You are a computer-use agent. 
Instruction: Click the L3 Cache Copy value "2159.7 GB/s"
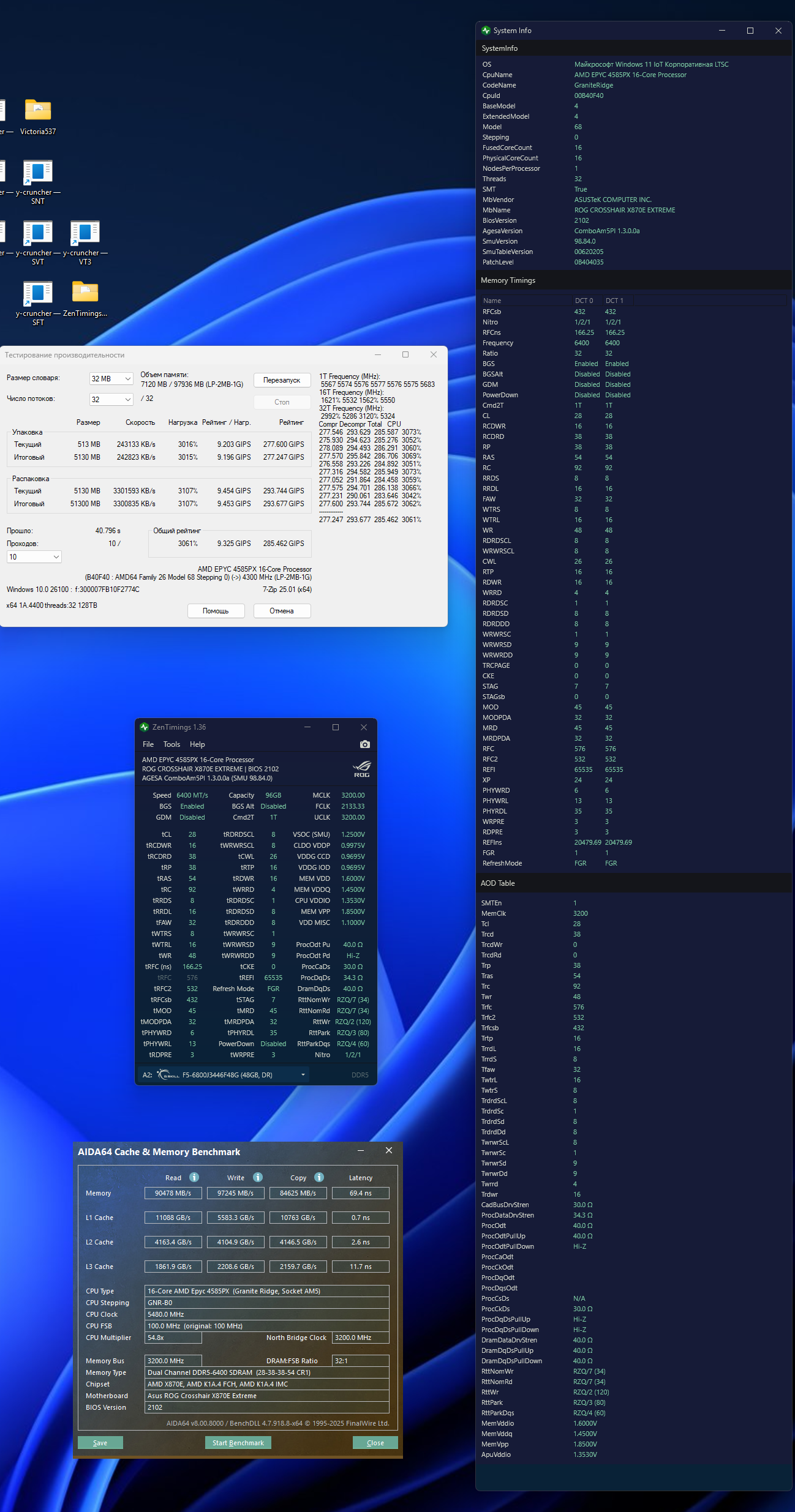coord(298,1267)
